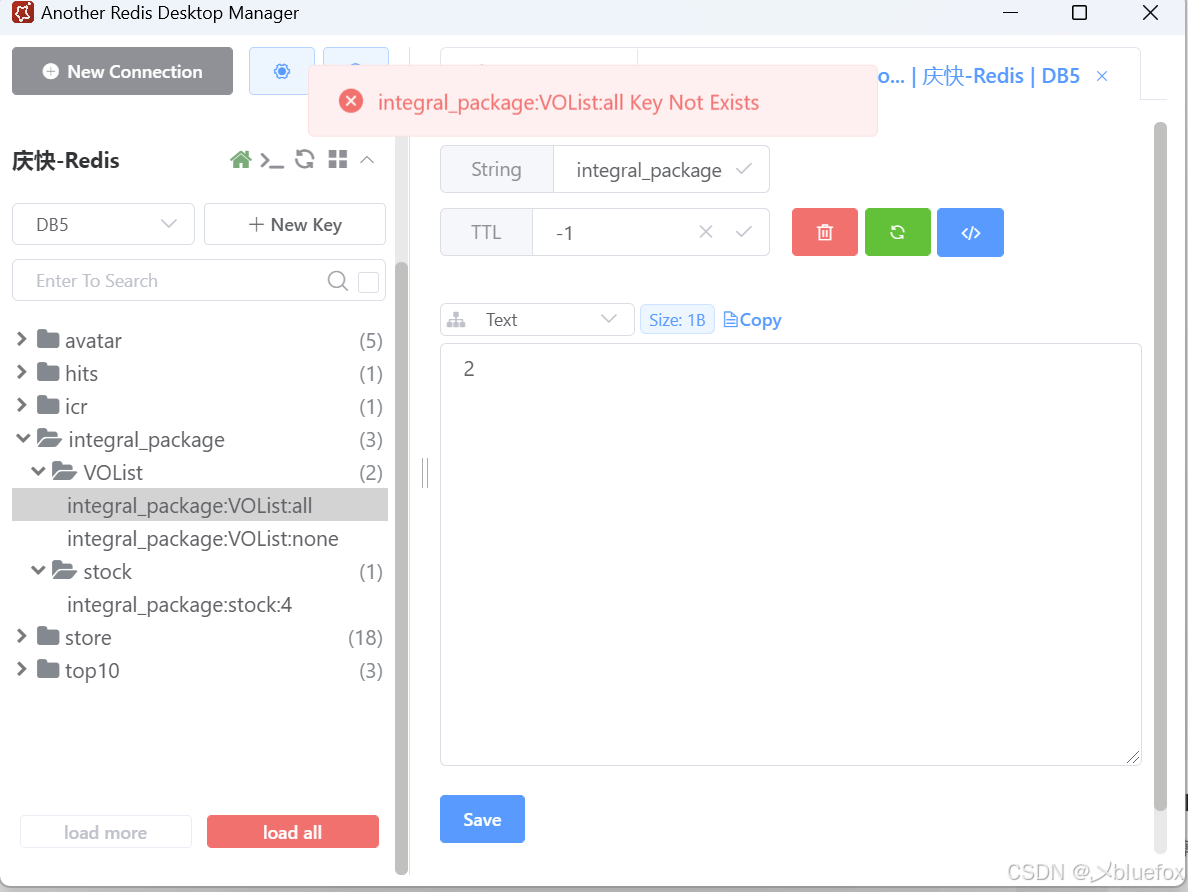Viewport: 1188px width, 892px height.
Task: Save the key value
Action: pyautogui.click(x=483, y=819)
